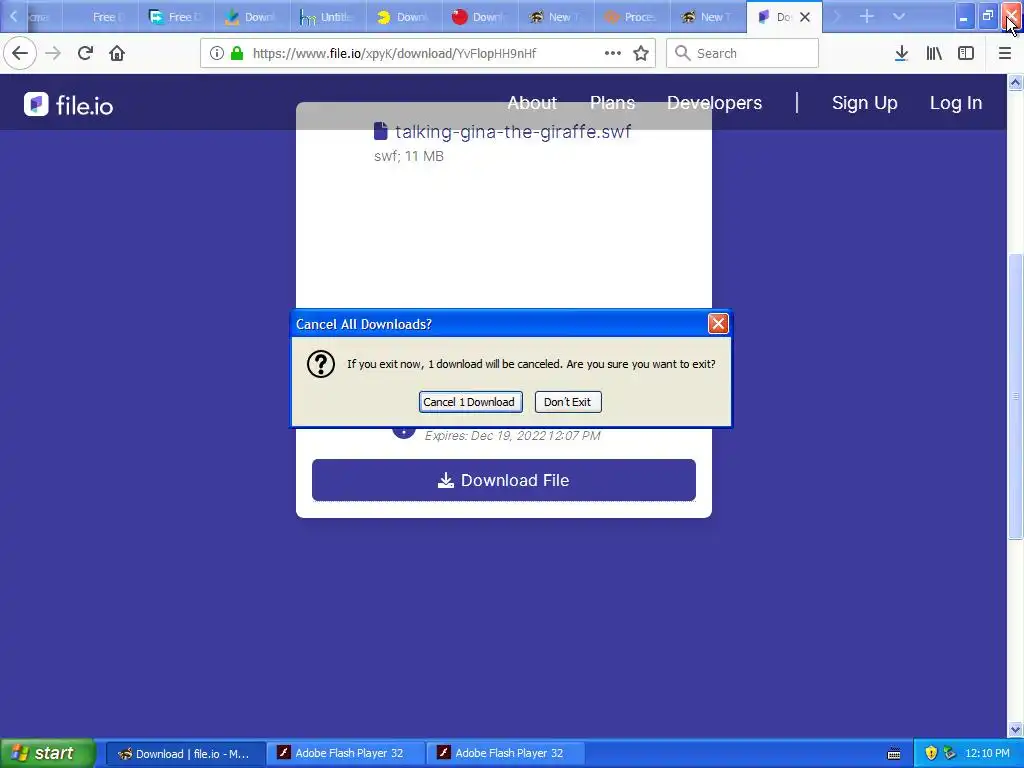The height and width of the screenshot is (768, 1024).
Task: Bookmark this page with the star
Action: 641,53
